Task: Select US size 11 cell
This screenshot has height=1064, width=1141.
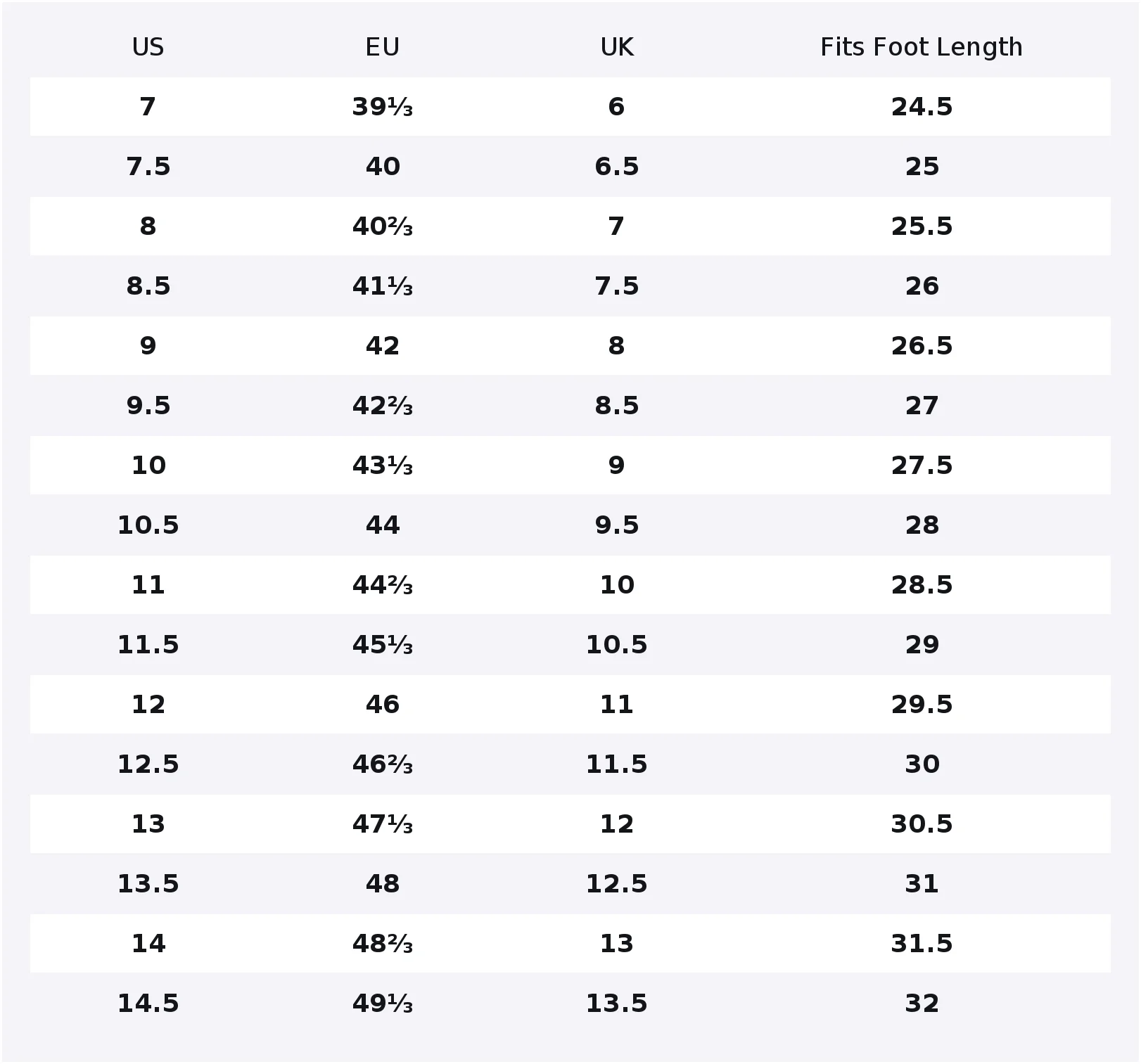Action: click(148, 585)
